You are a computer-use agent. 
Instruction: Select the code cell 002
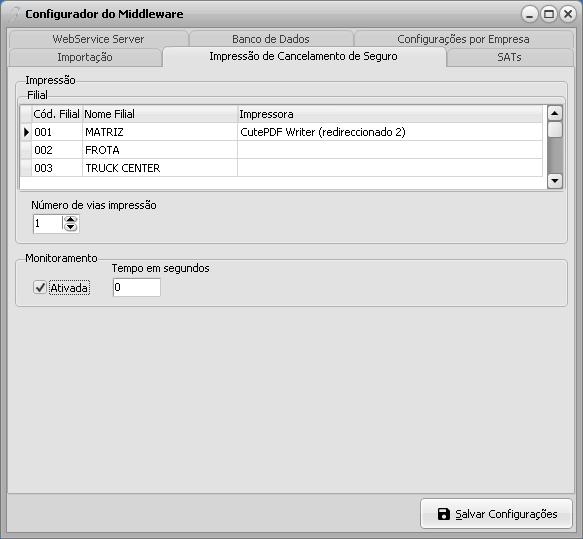(x=57, y=150)
